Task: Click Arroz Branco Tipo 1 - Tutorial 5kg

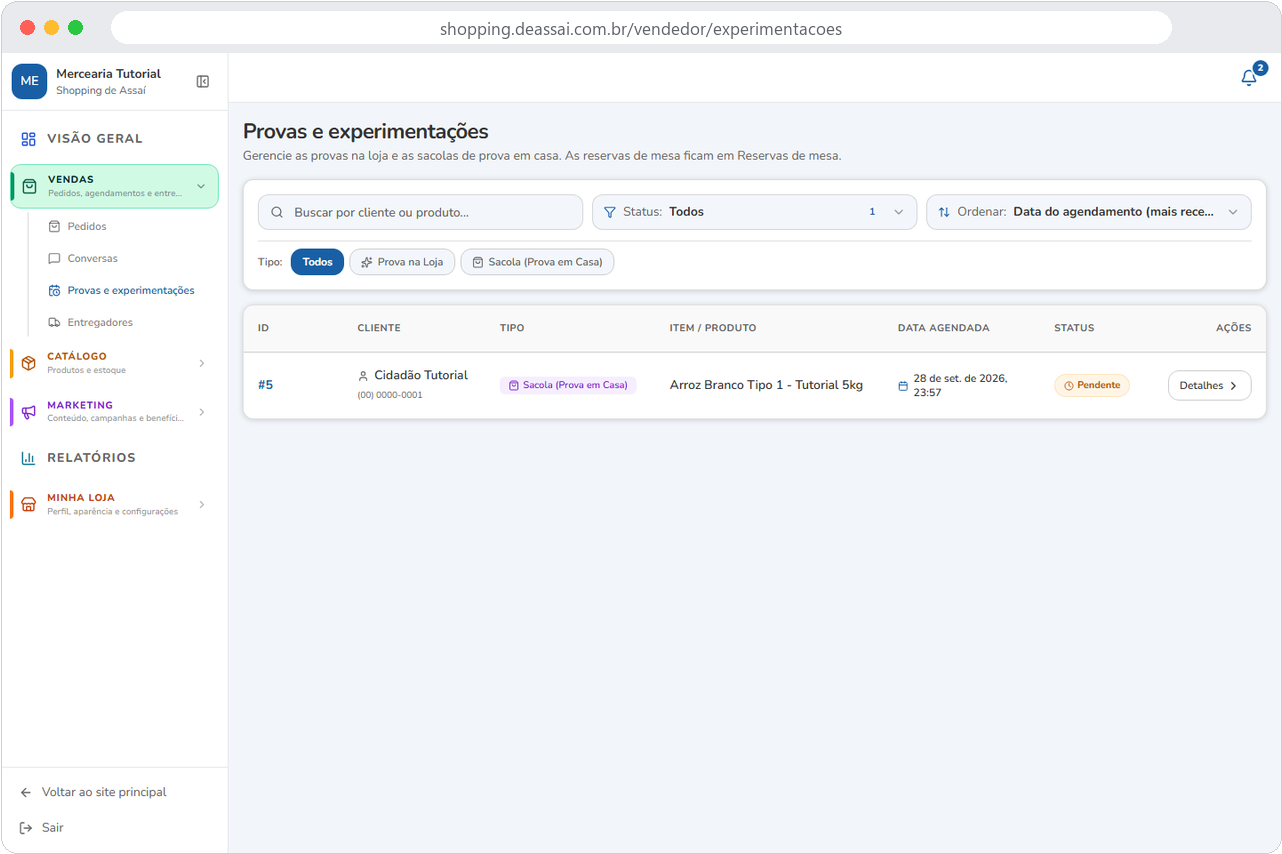Action: [766, 385]
